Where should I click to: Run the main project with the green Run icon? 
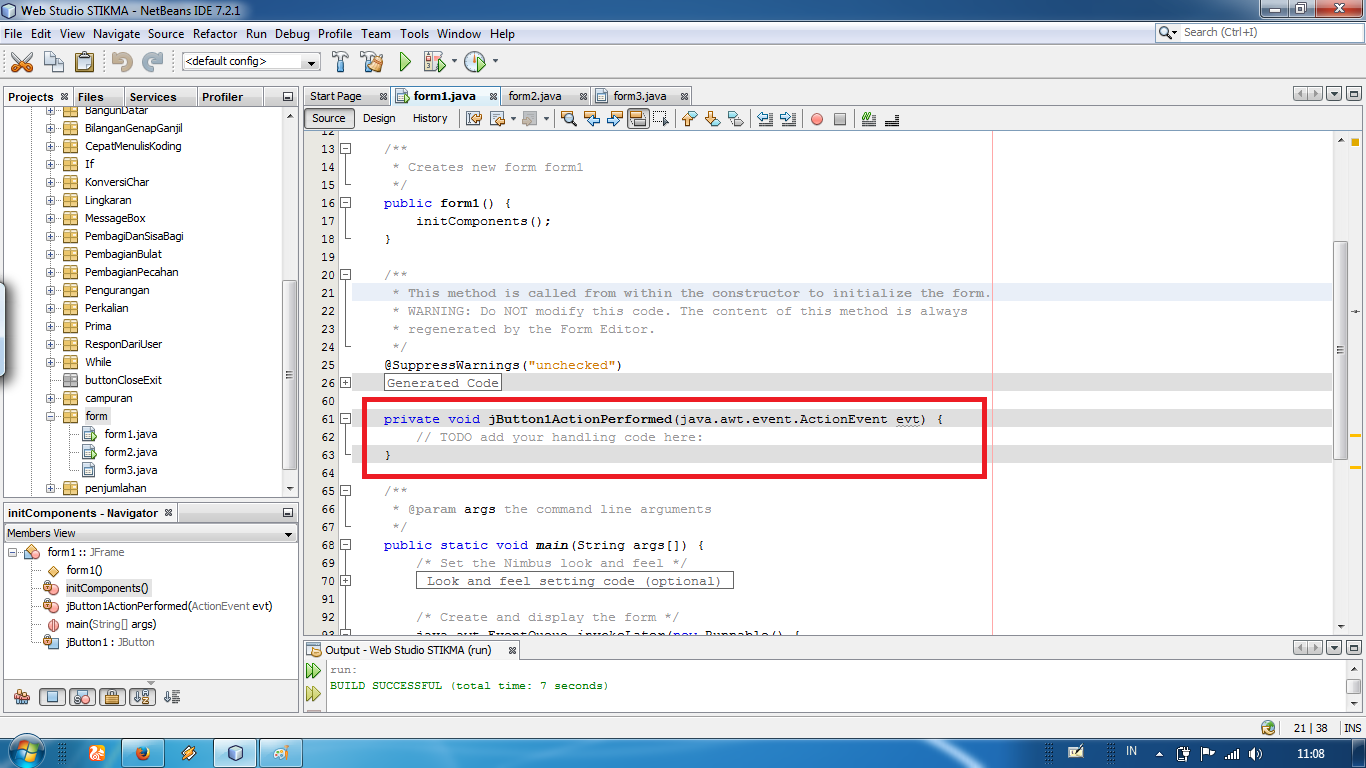(x=405, y=61)
